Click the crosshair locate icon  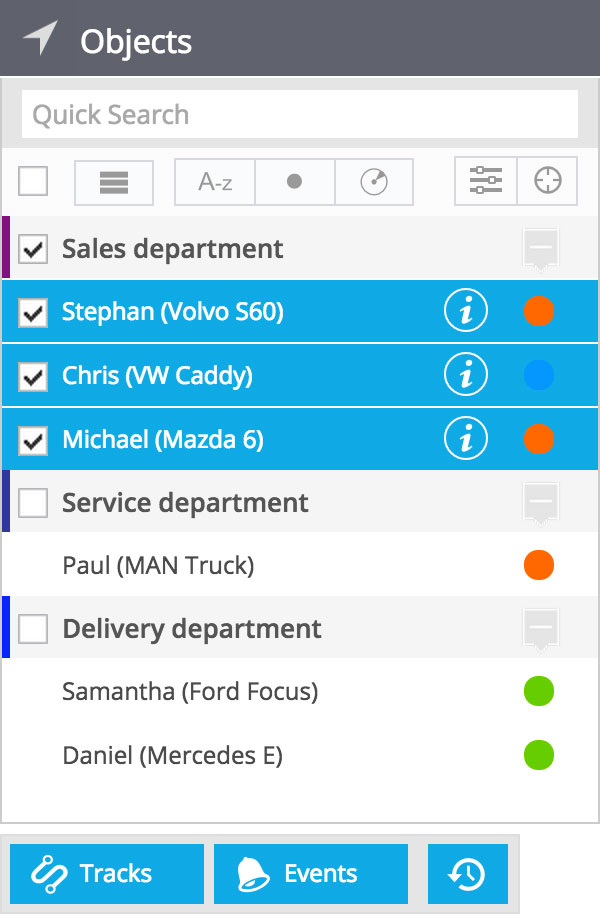click(x=548, y=181)
